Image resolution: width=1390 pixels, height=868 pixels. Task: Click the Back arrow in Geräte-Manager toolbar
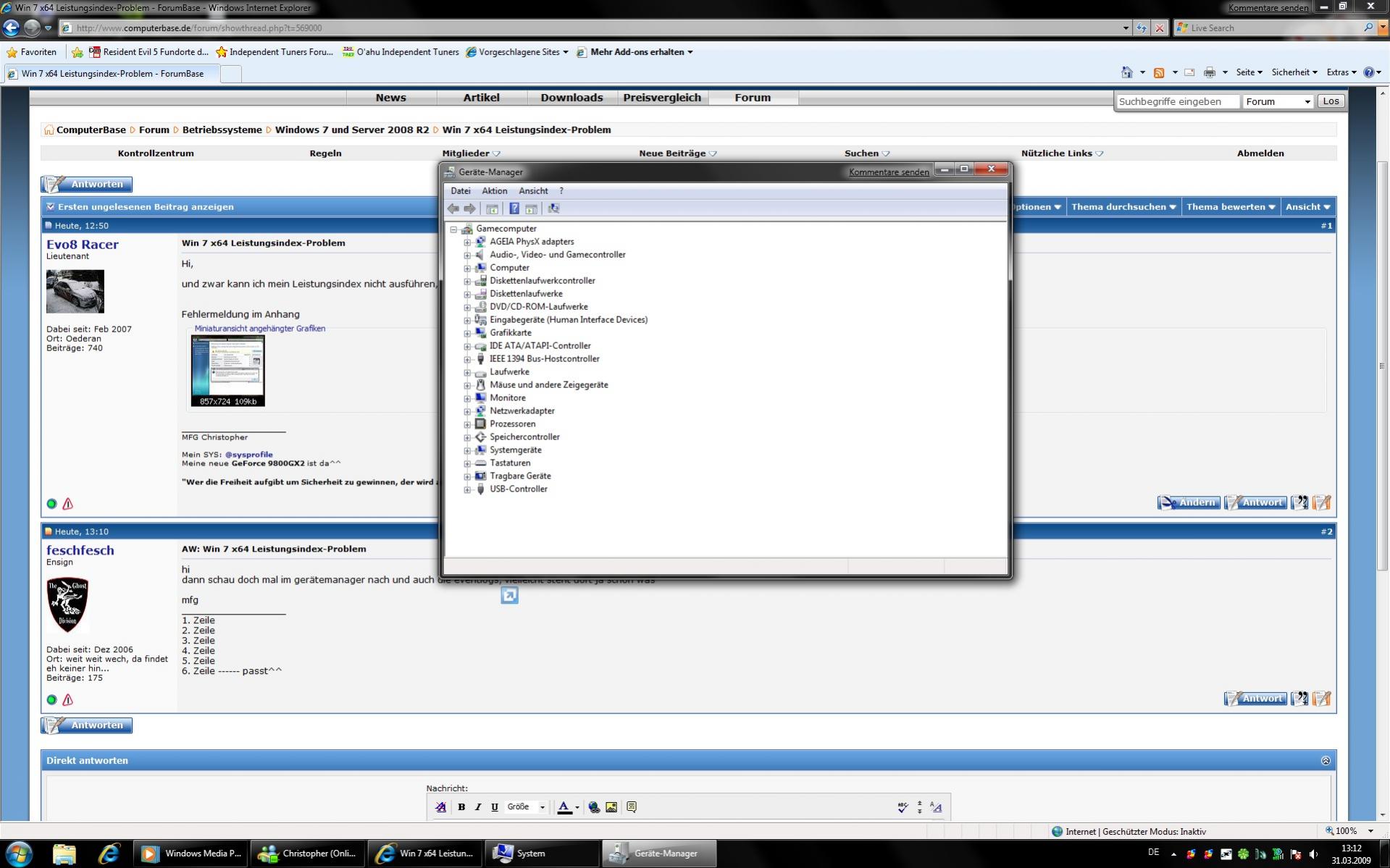click(x=453, y=208)
